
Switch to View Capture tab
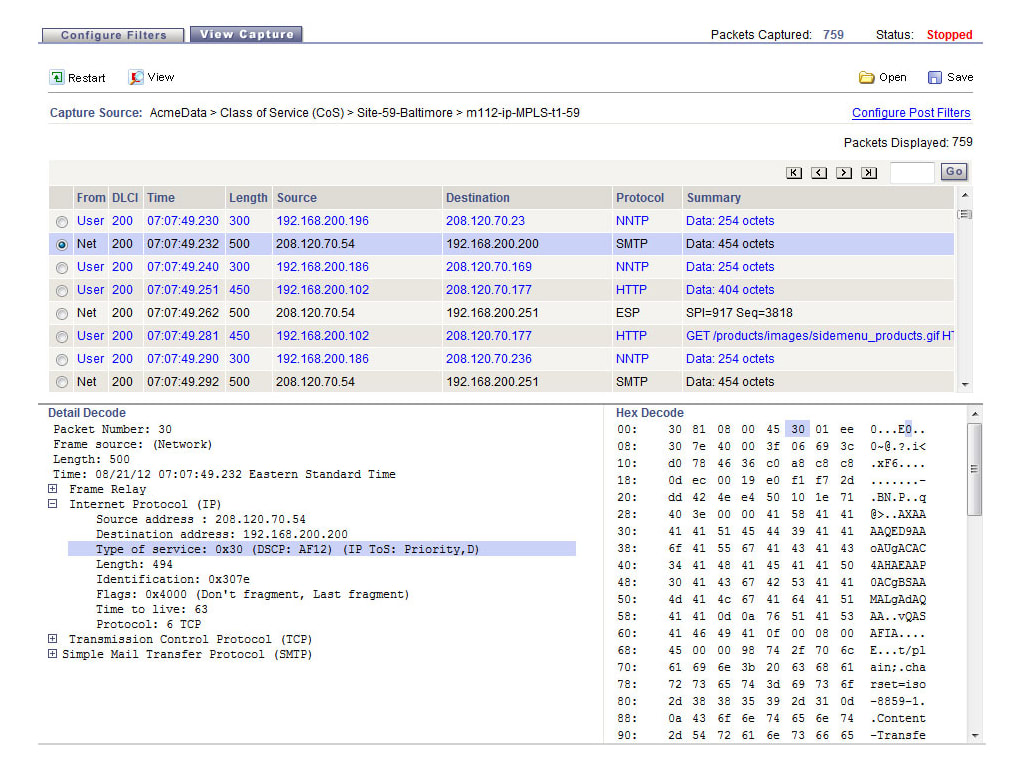click(x=246, y=34)
